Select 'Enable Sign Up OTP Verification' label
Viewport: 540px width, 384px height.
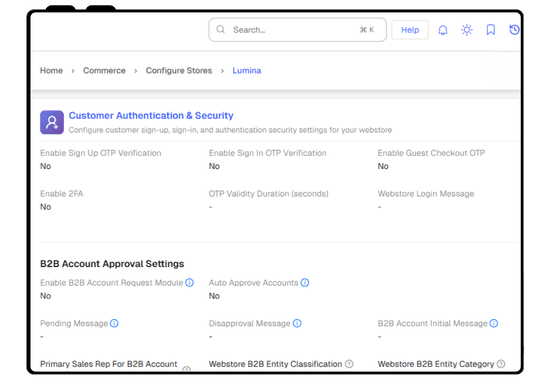click(x=101, y=153)
